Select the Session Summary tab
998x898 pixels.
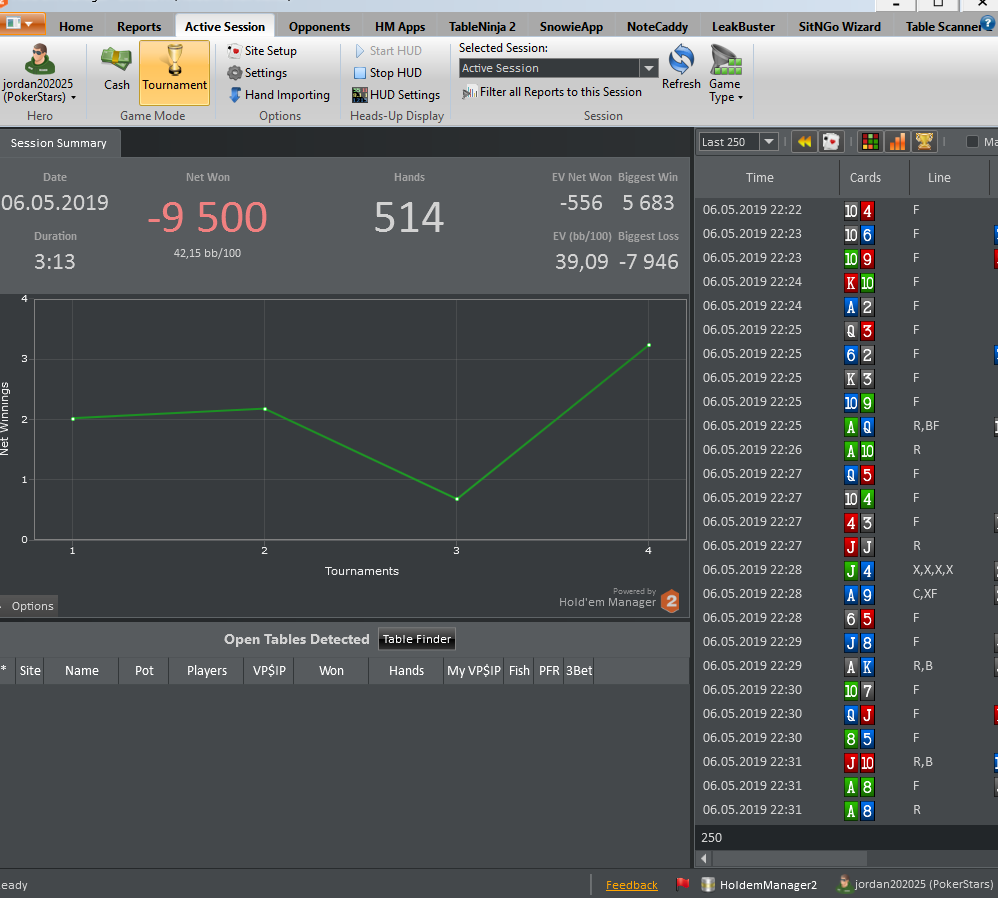[x=59, y=143]
